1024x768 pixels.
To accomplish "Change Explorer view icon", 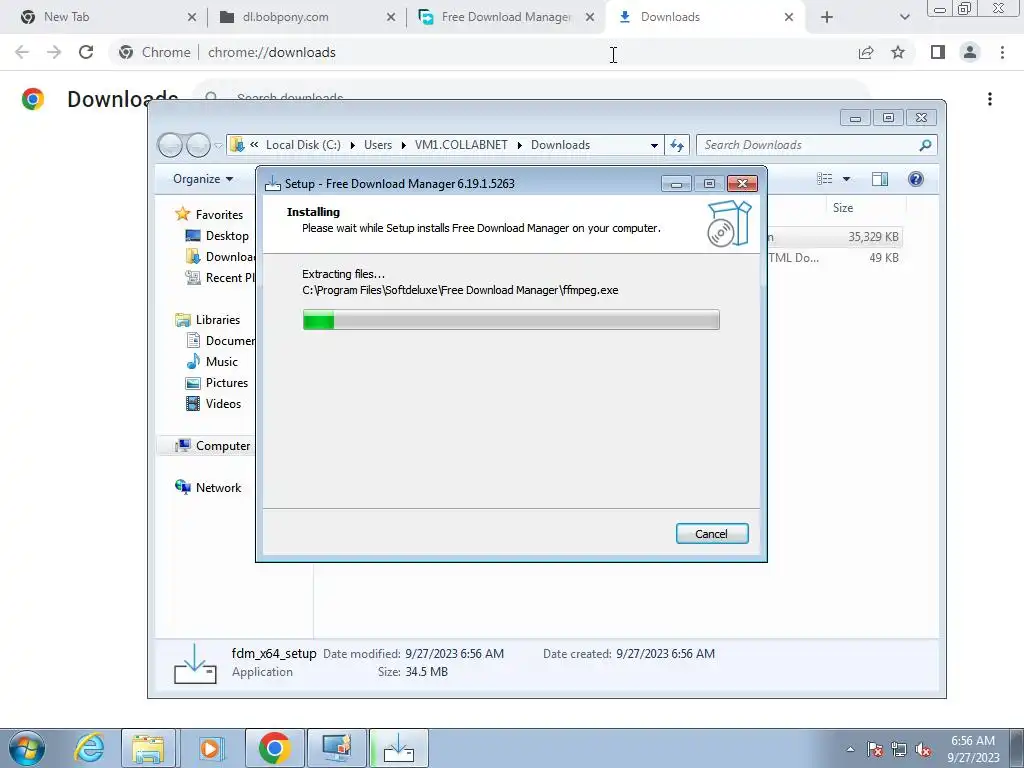I will pos(825,179).
